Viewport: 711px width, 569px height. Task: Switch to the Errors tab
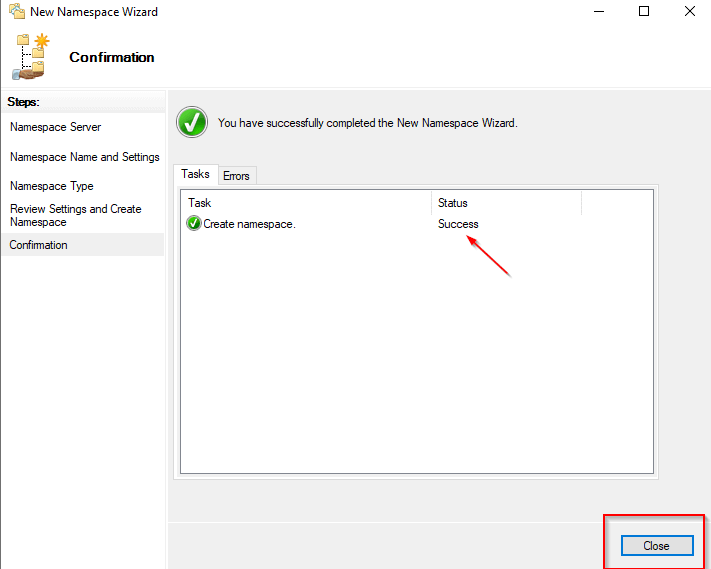pos(237,176)
